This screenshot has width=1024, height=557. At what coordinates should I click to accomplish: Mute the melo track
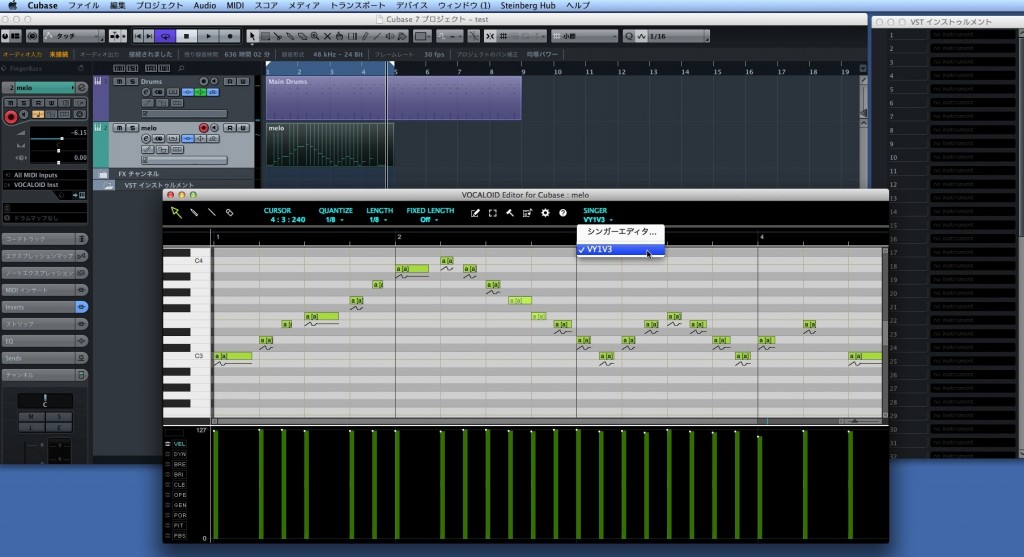119,128
